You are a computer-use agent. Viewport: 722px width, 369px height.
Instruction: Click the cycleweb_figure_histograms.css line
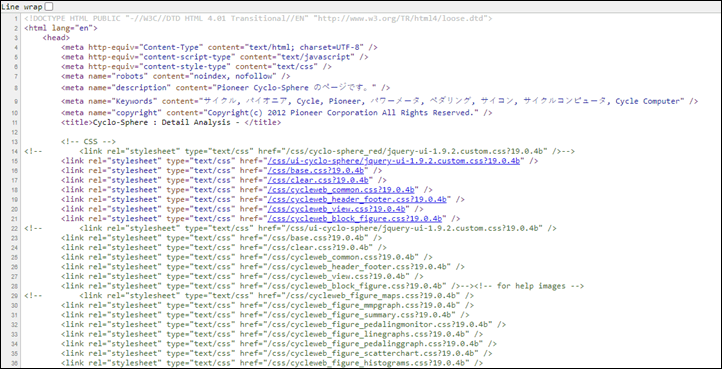pyautogui.click(x=272, y=363)
